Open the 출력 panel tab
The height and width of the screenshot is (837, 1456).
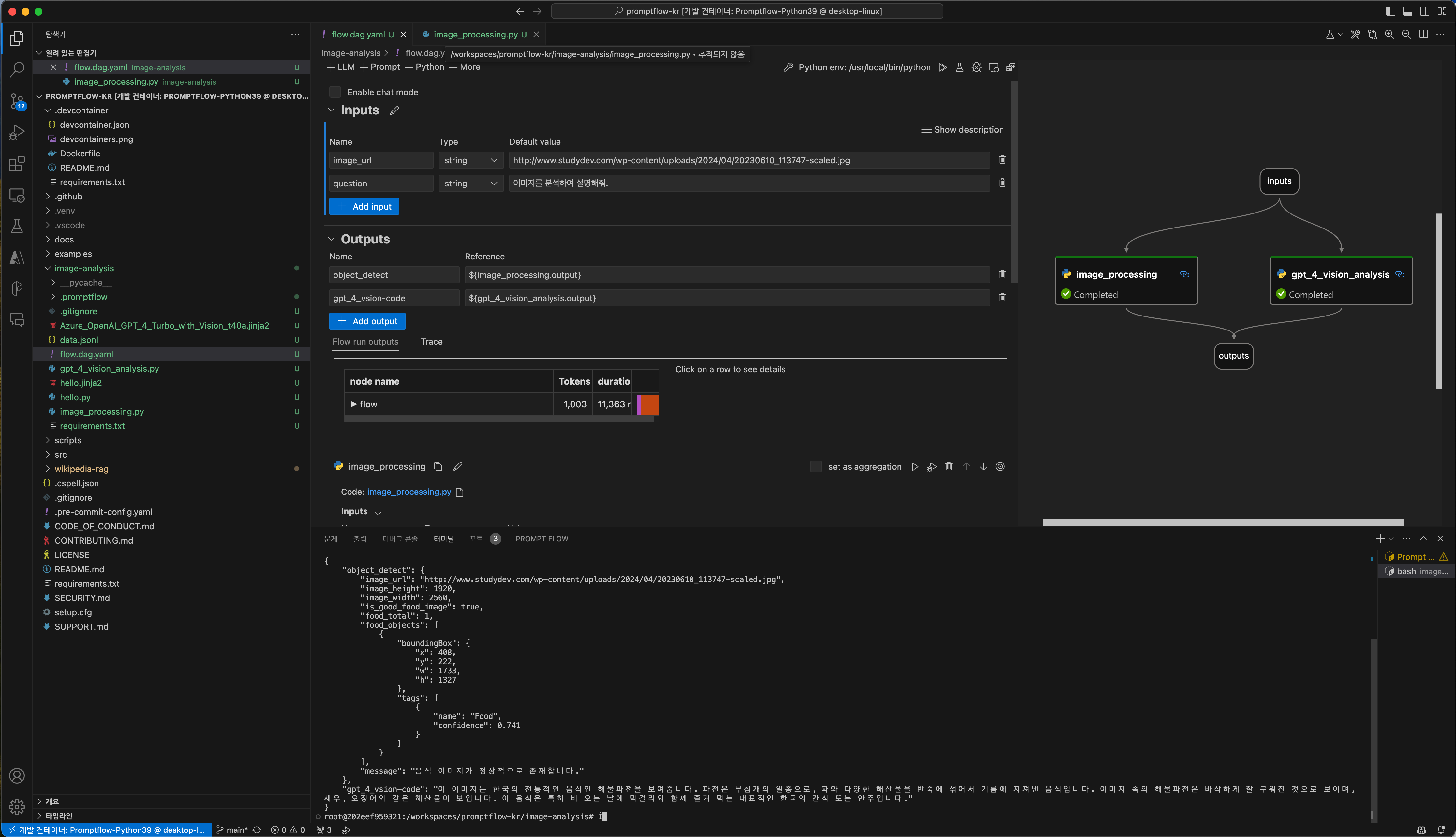click(x=359, y=539)
